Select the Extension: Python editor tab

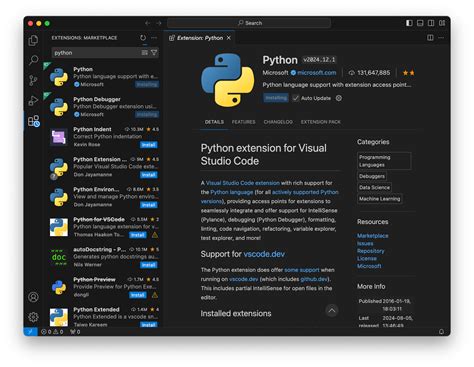(x=200, y=38)
